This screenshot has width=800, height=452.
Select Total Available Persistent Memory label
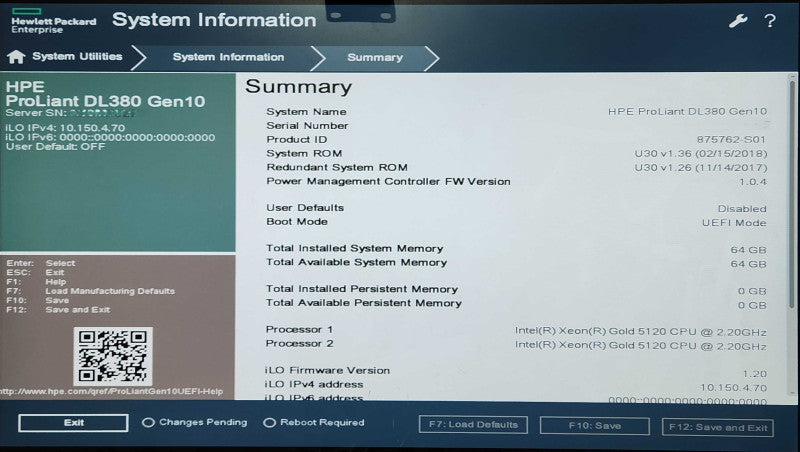(363, 303)
